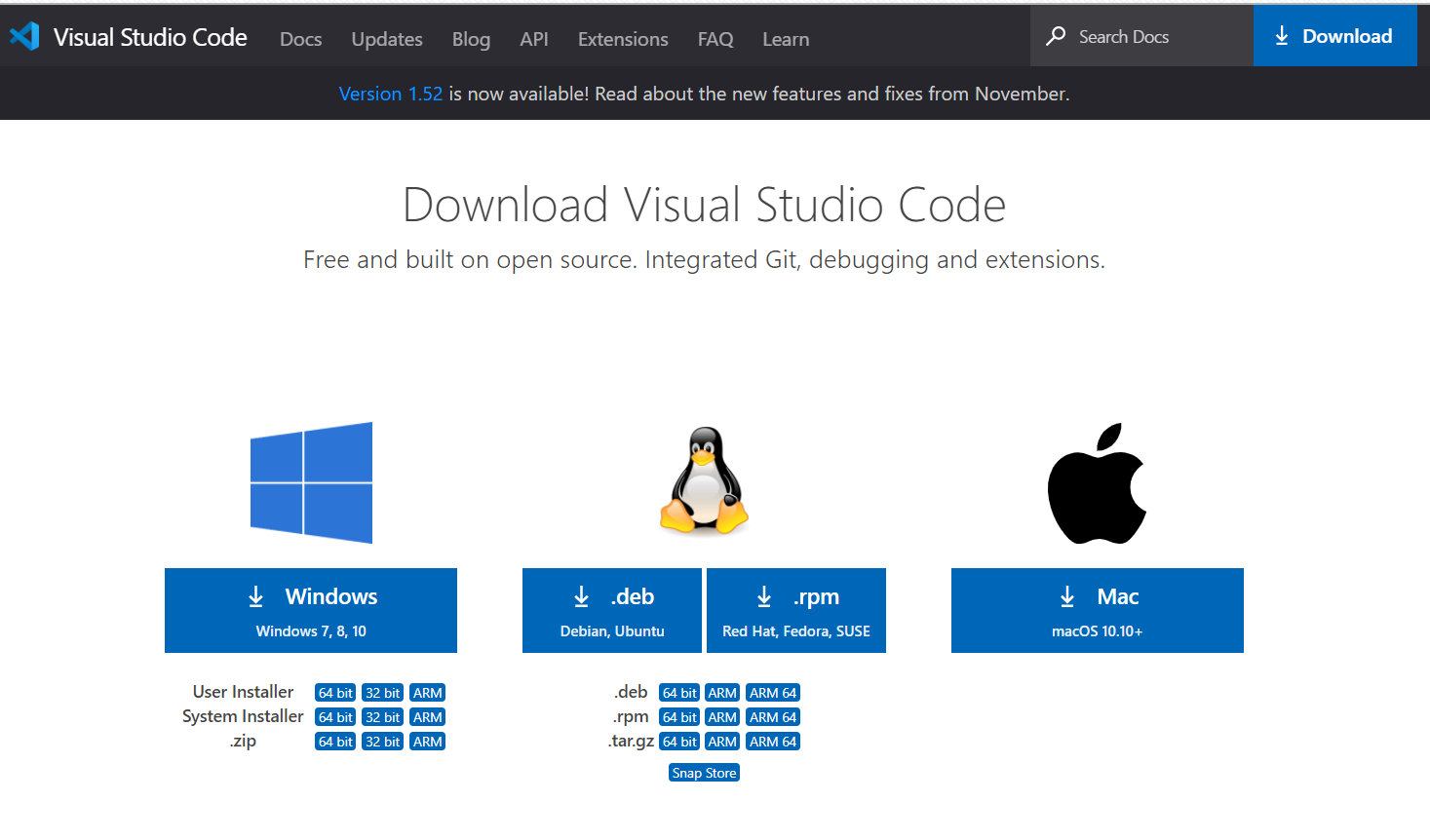Select Windows .zip 32 bit
The width and height of the screenshot is (1430, 840).
[x=383, y=742]
